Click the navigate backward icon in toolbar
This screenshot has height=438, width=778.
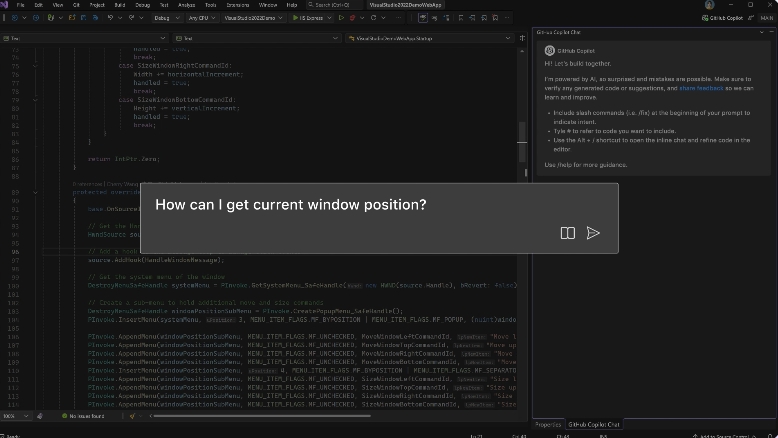click(x=14, y=18)
